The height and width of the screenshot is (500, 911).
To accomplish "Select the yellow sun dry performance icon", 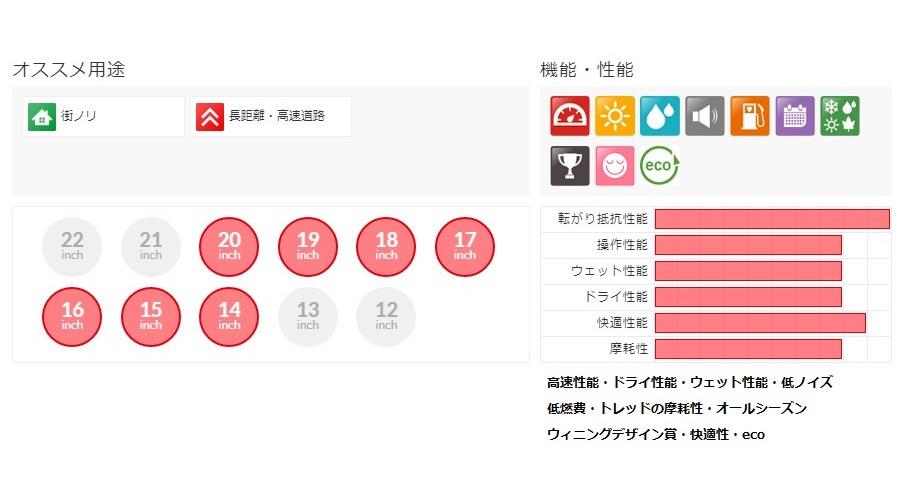I will pos(615,116).
